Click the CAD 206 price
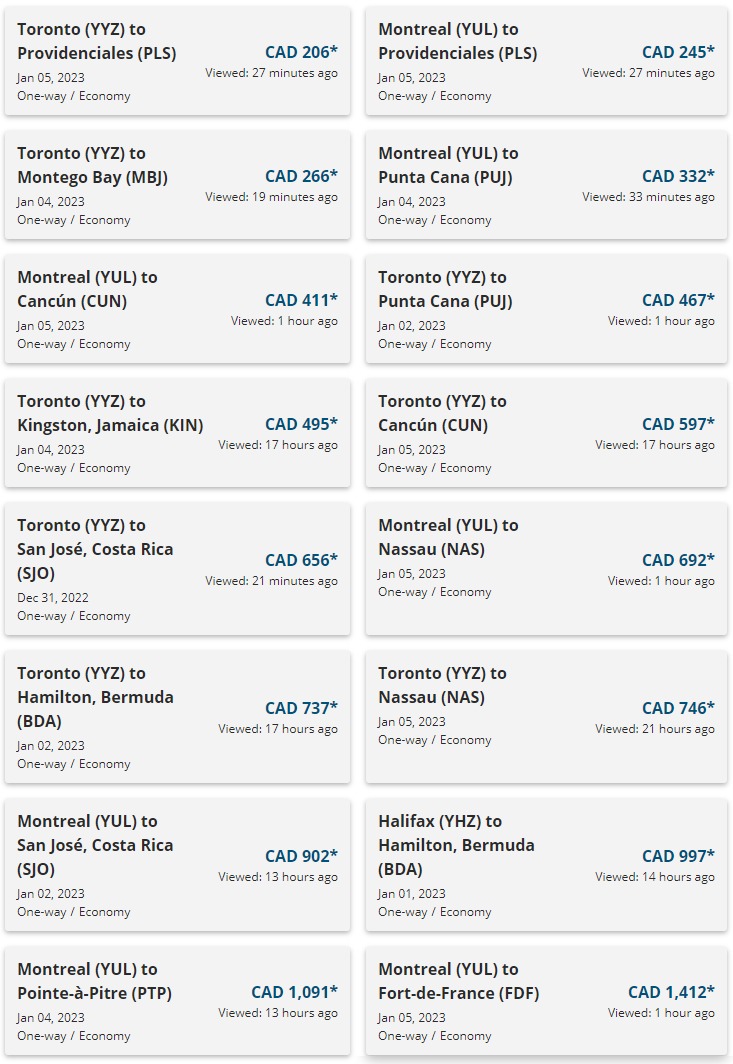 point(301,52)
